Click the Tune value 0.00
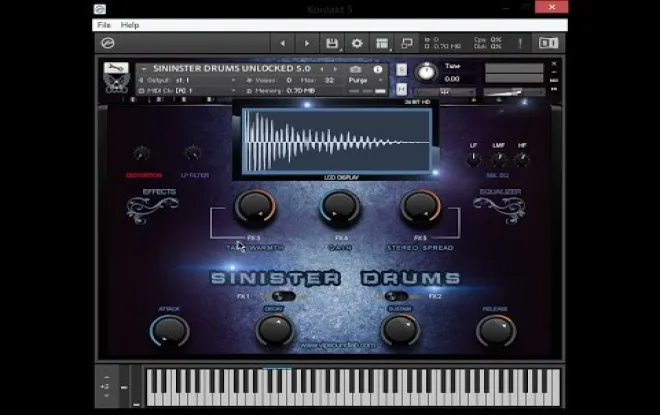This screenshot has width=660, height=415. click(452, 79)
